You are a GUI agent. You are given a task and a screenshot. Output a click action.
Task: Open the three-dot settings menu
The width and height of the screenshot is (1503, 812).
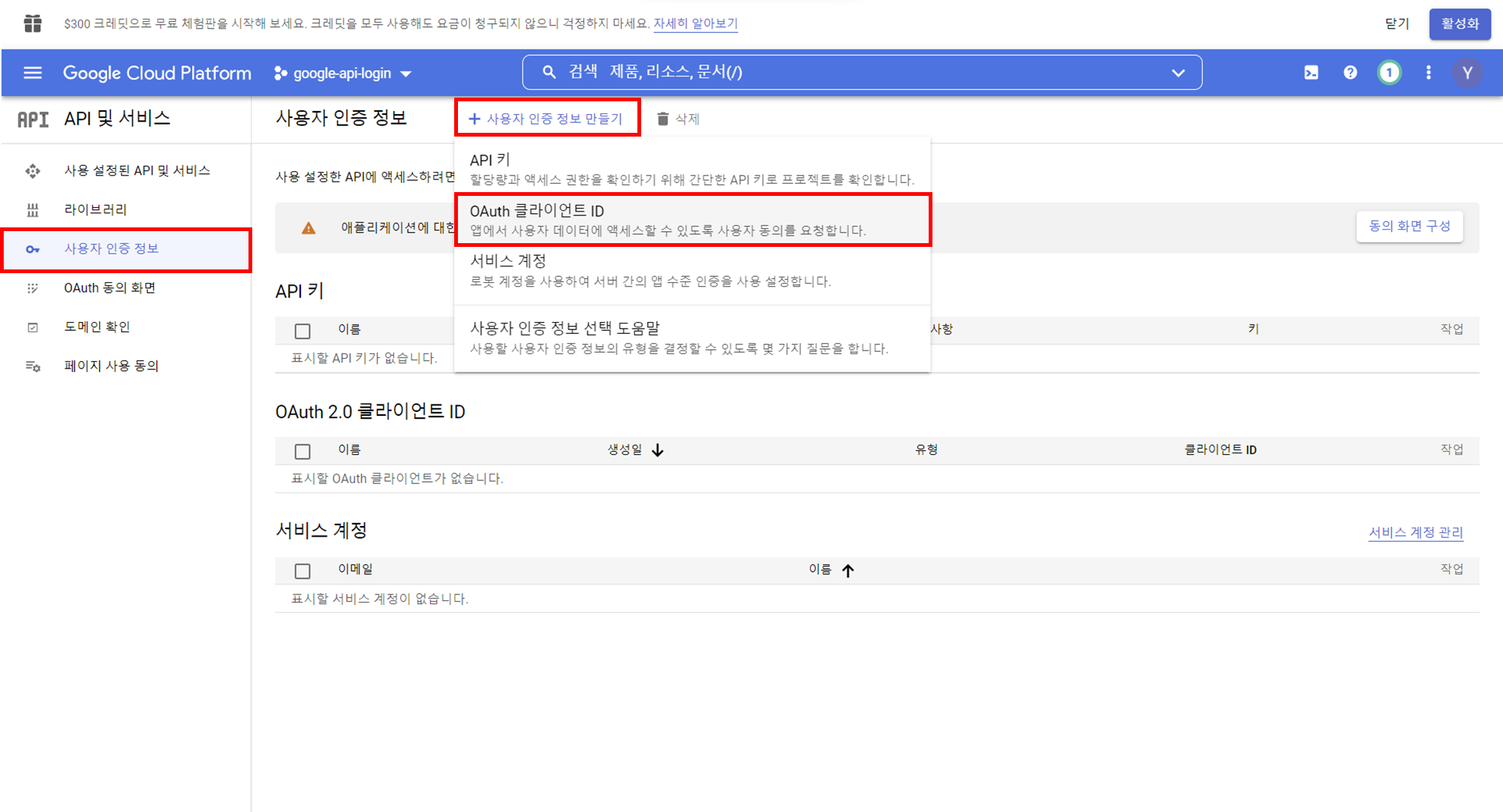pyautogui.click(x=1428, y=73)
